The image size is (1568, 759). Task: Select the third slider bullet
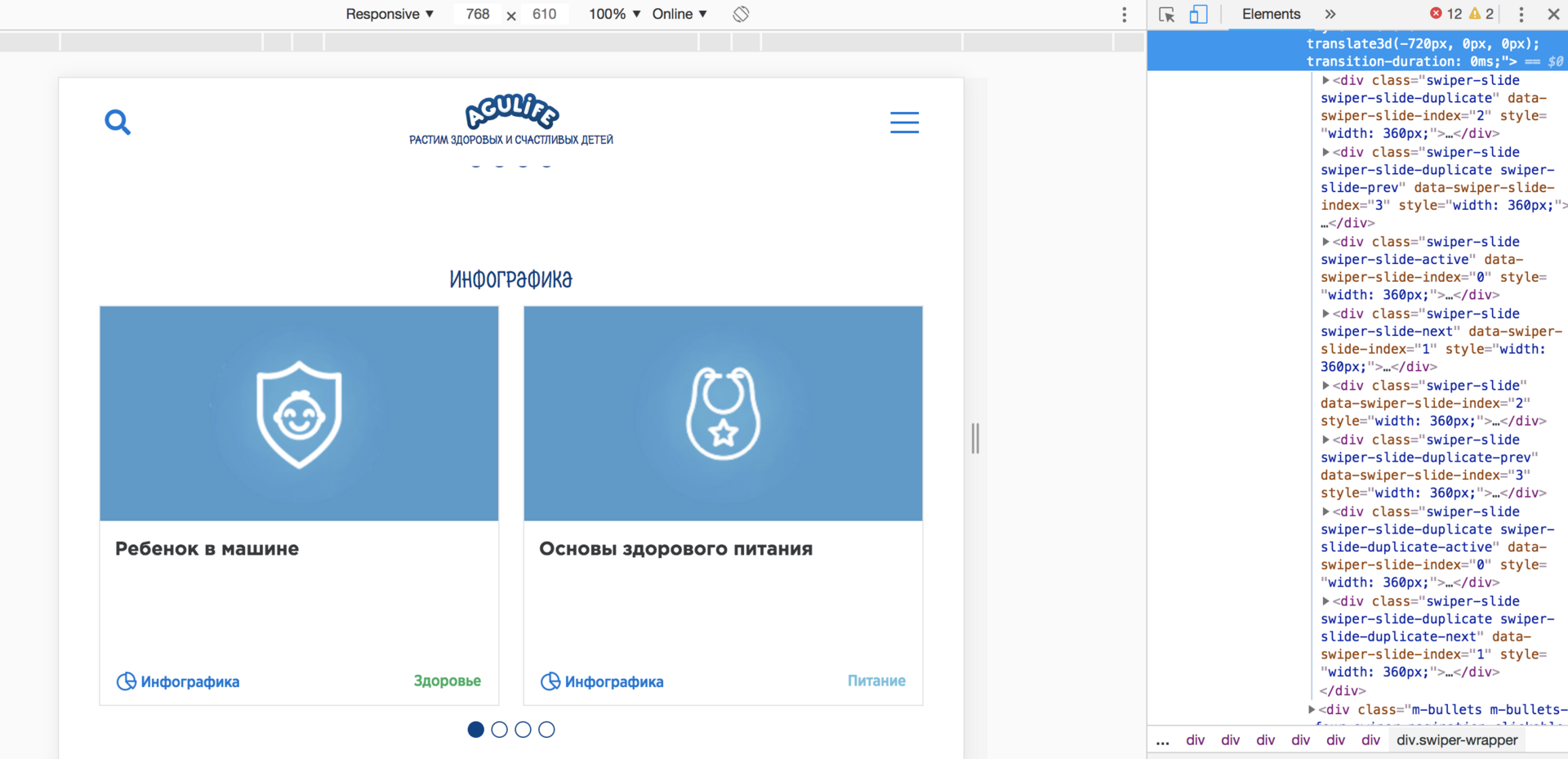523,730
